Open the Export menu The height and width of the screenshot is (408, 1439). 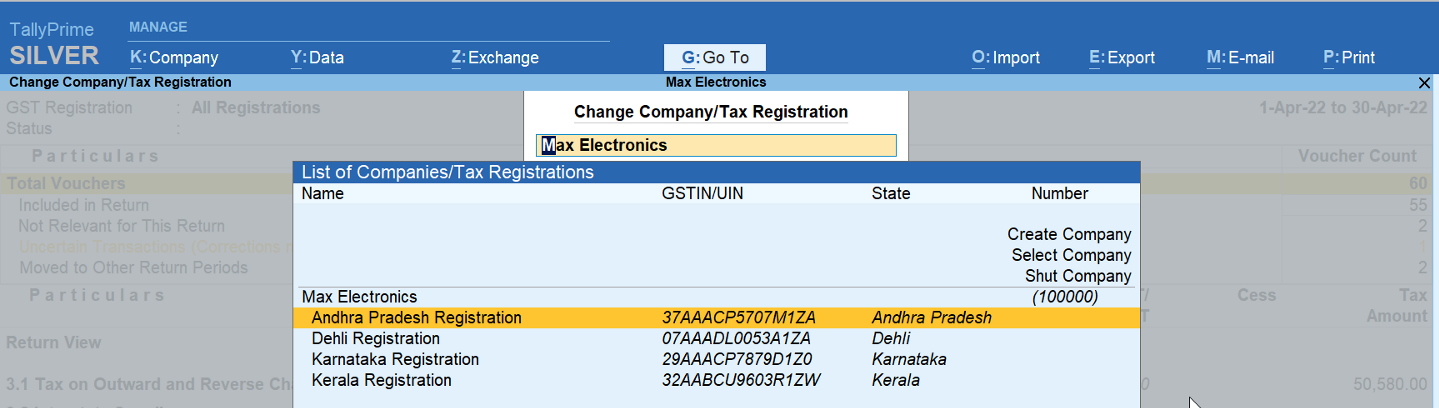(x=1122, y=58)
